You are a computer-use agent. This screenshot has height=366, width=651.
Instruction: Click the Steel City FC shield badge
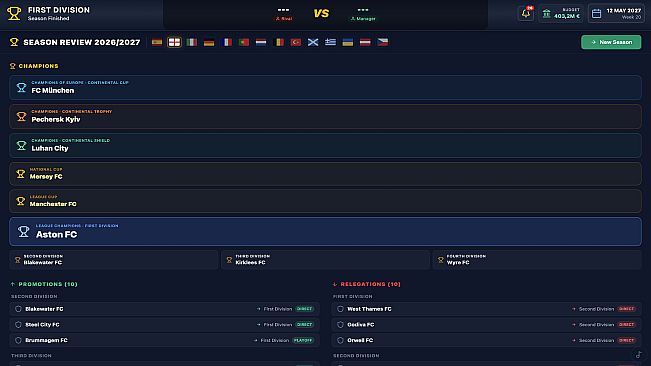pyautogui.click(x=18, y=325)
